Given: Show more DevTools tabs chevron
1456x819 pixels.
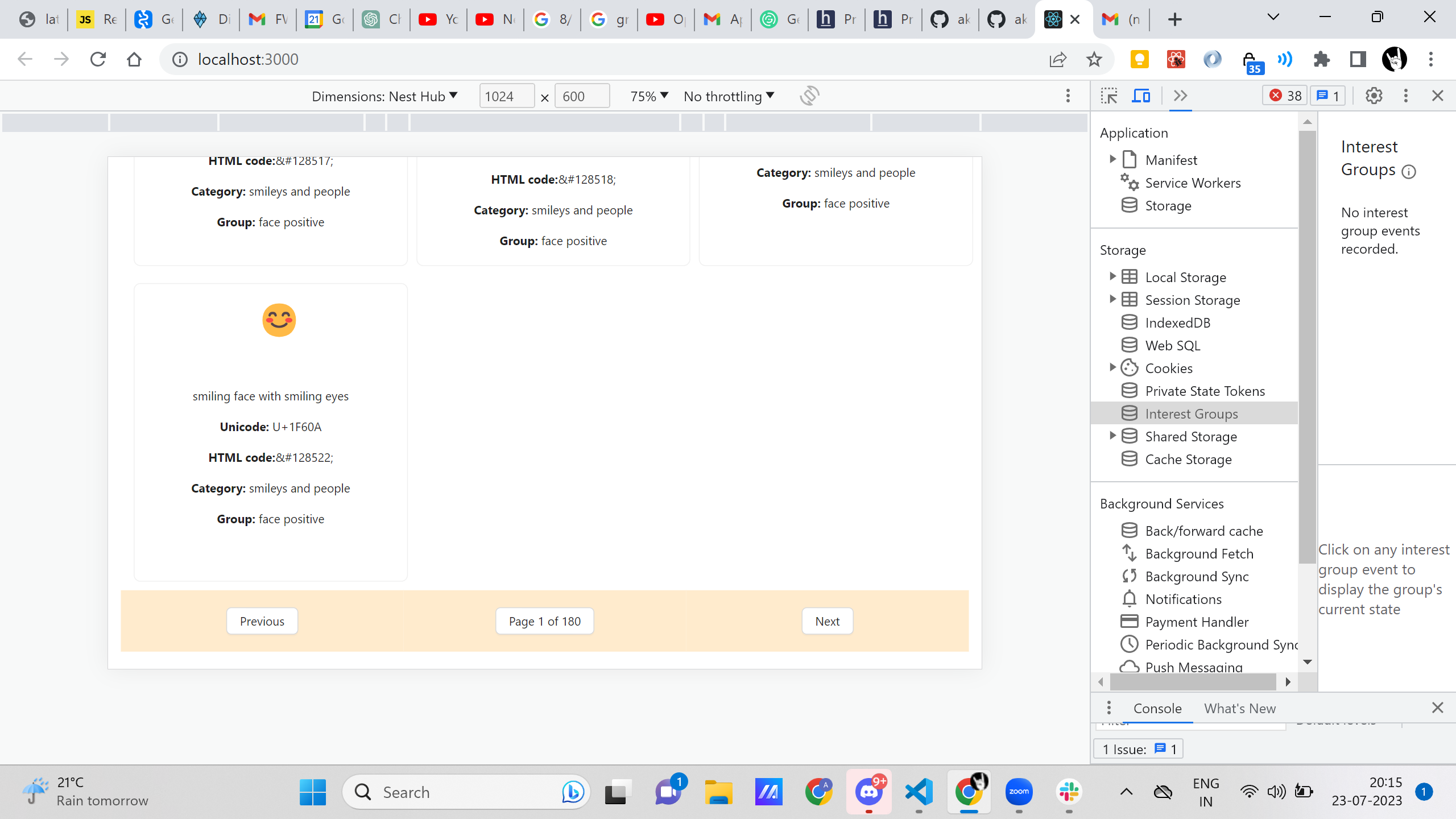Looking at the screenshot, I should coord(1180,96).
